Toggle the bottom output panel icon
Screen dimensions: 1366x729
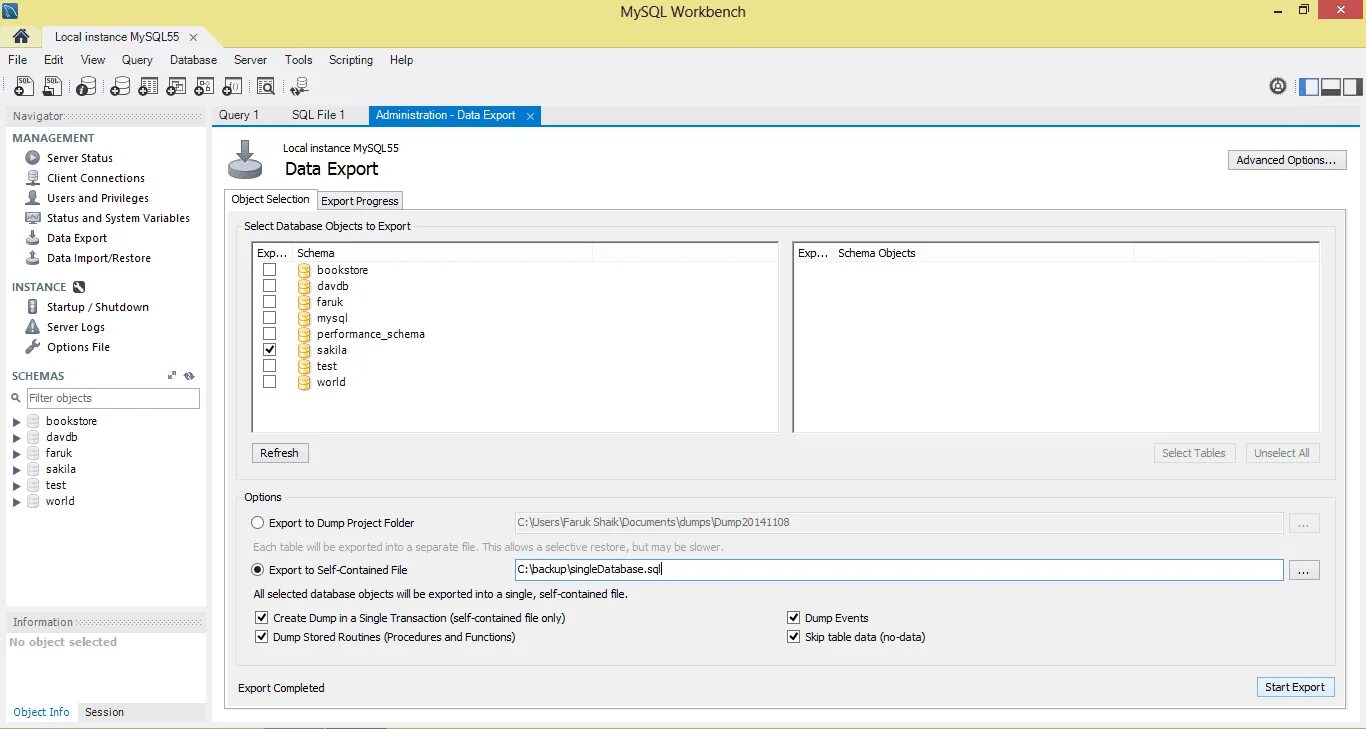pos(1331,86)
